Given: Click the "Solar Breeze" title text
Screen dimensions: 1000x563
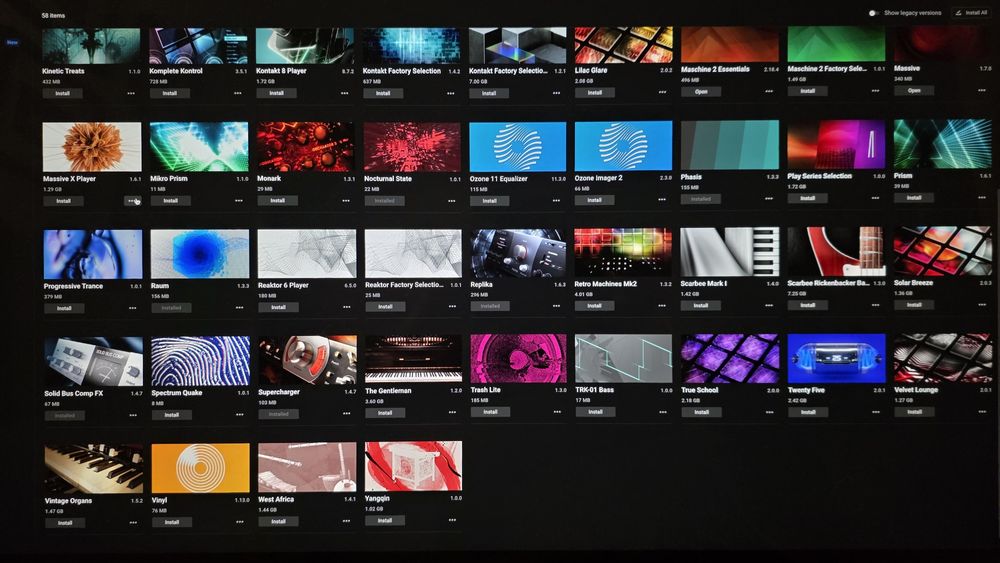Looking at the screenshot, I should pos(913,282).
